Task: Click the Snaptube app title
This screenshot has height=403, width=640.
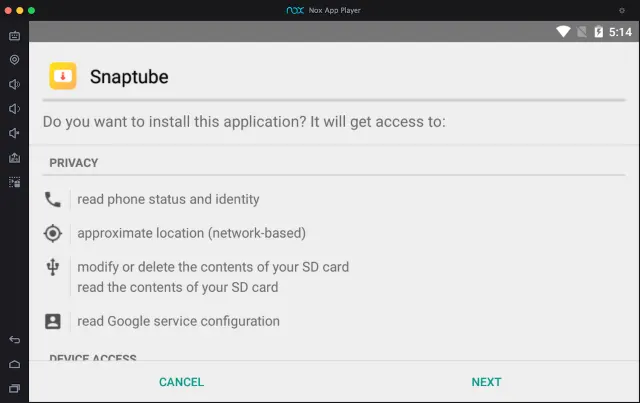Action: (129, 77)
